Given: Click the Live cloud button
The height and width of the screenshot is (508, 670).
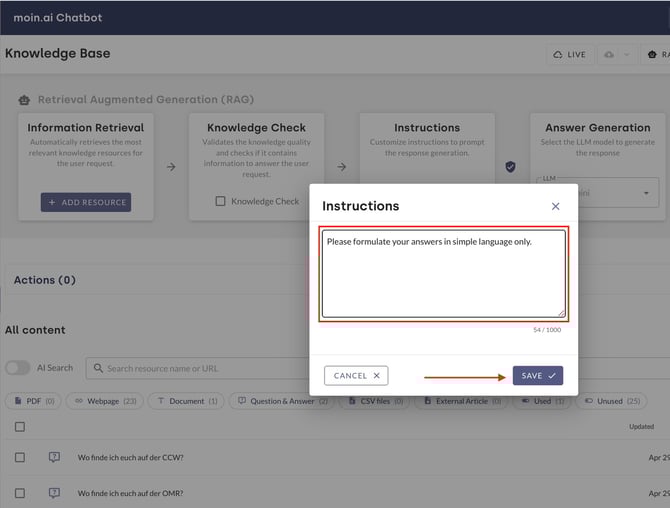Looking at the screenshot, I should [x=568, y=54].
